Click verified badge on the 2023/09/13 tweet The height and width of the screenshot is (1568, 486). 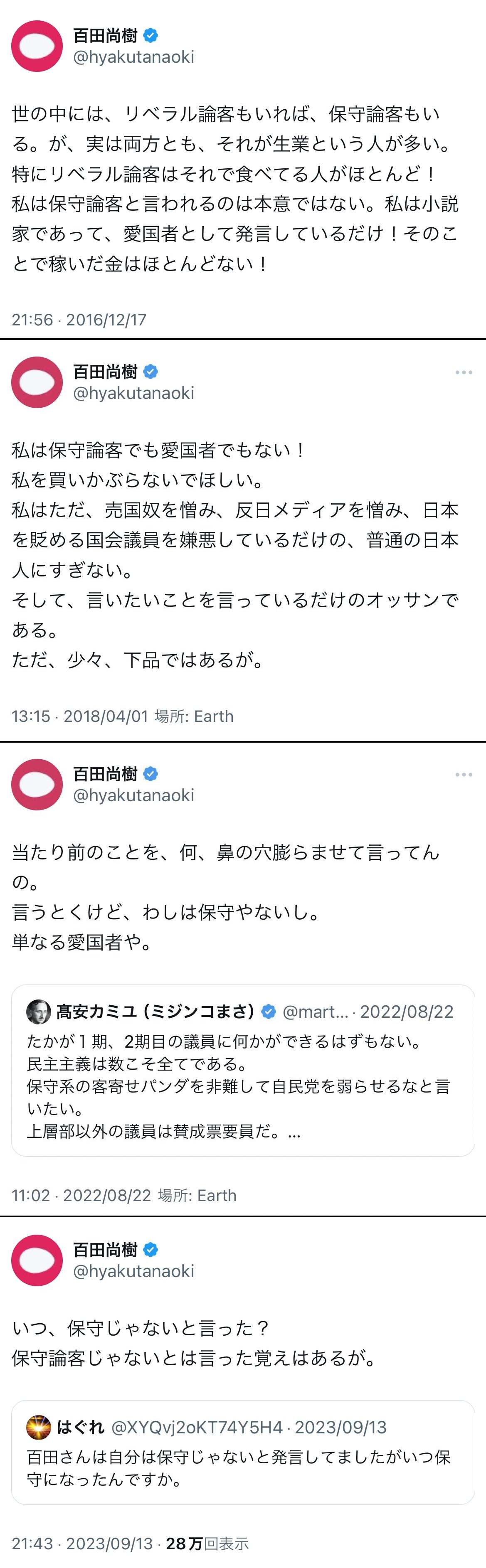pyautogui.click(x=150, y=1250)
